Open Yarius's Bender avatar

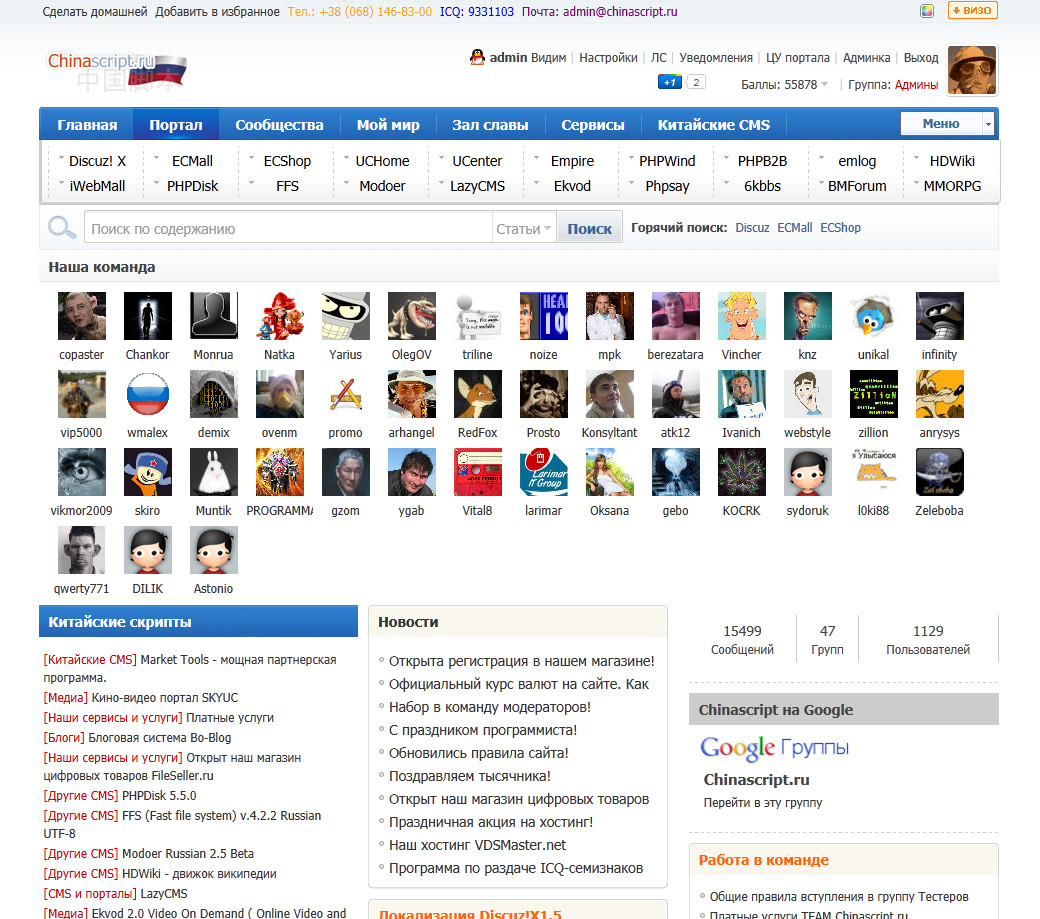(346, 316)
